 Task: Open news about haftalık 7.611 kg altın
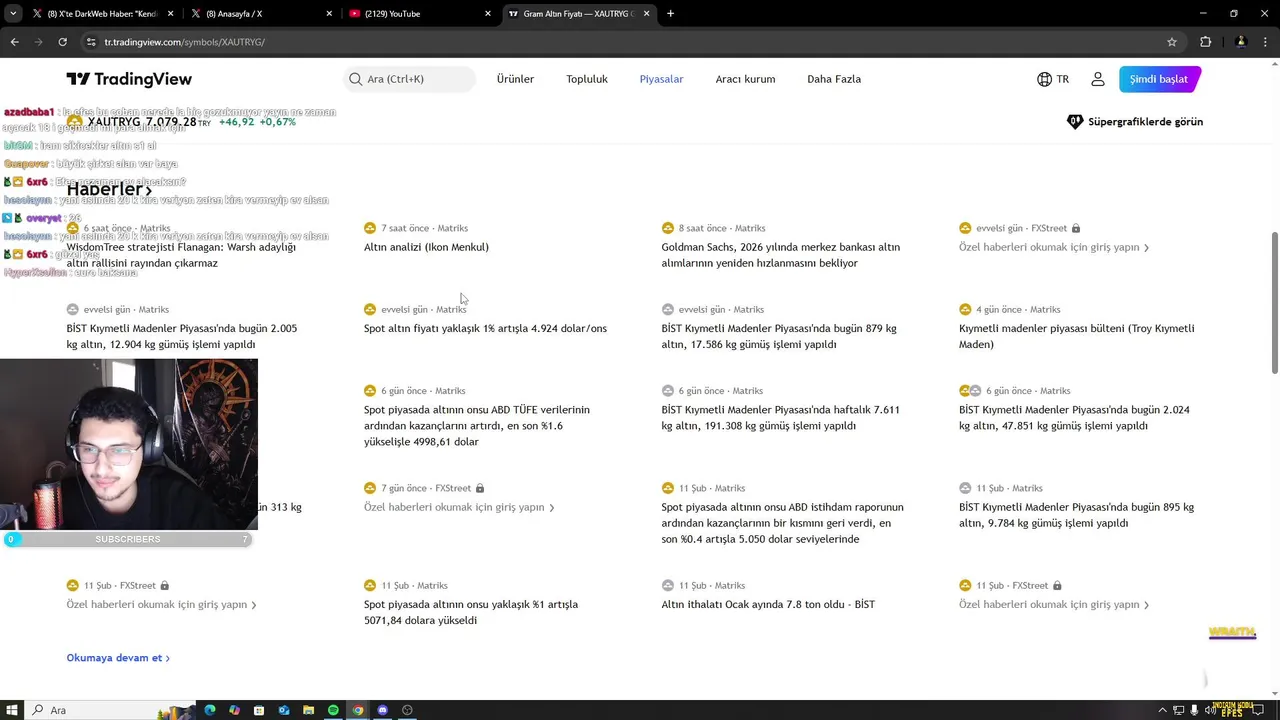pyautogui.click(x=780, y=417)
